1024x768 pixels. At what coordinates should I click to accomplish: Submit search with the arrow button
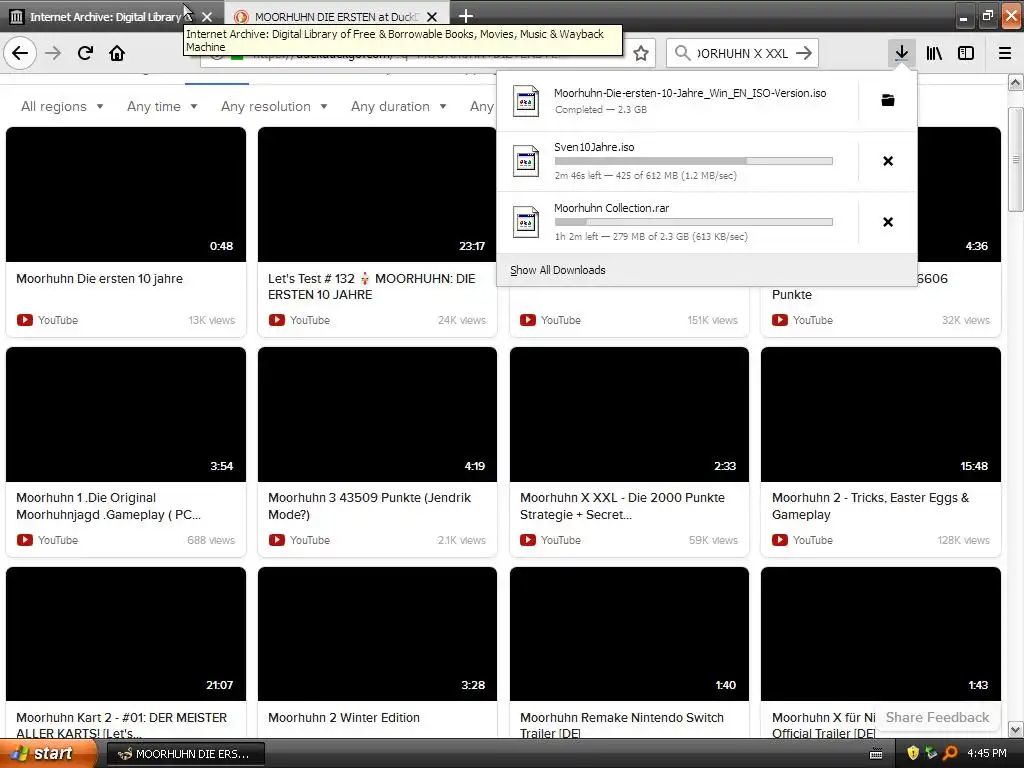(805, 53)
